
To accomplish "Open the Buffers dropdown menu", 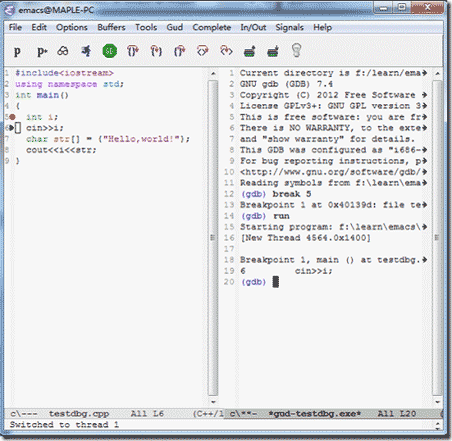I will click(111, 27).
